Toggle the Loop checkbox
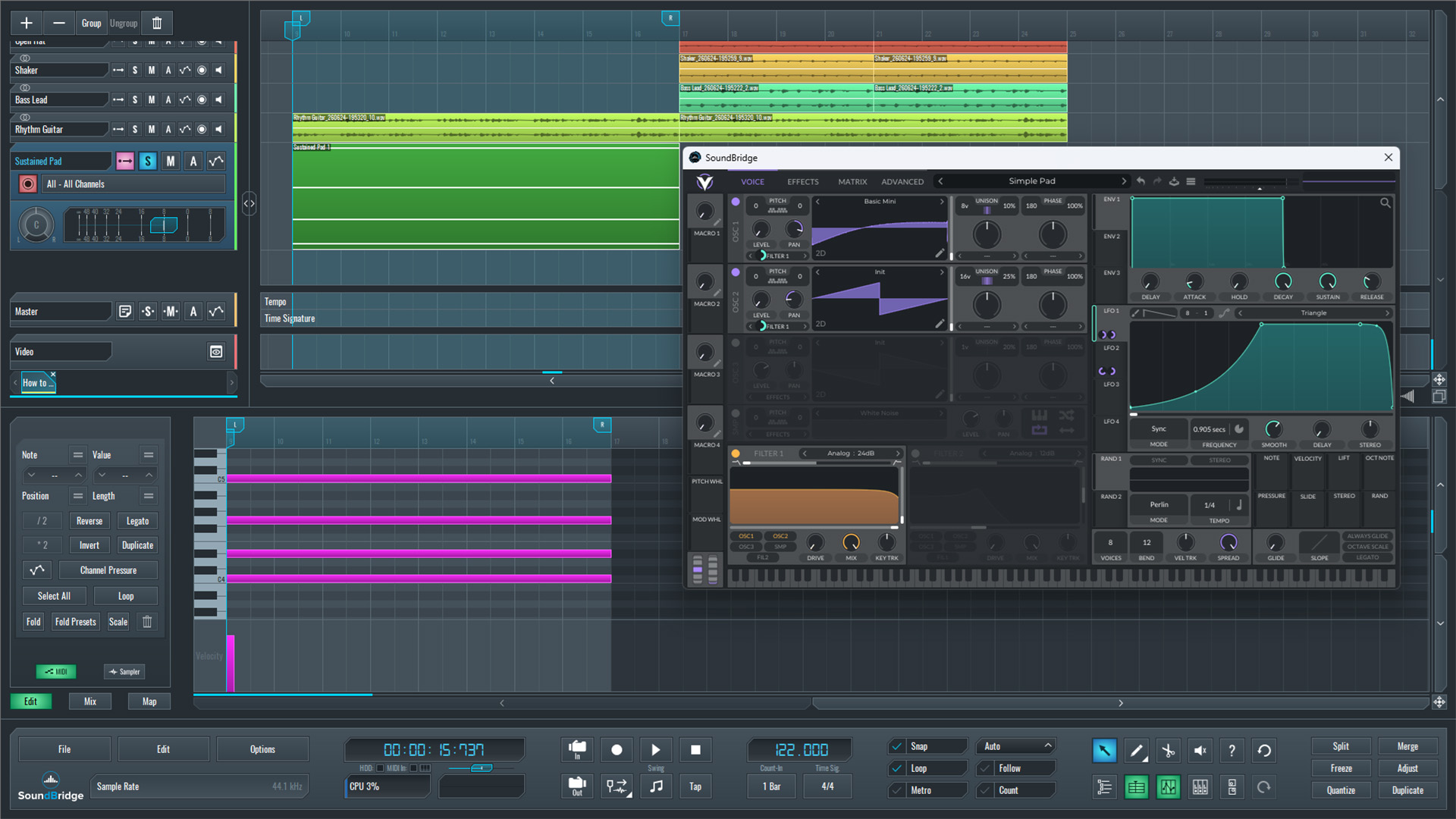 (x=897, y=768)
